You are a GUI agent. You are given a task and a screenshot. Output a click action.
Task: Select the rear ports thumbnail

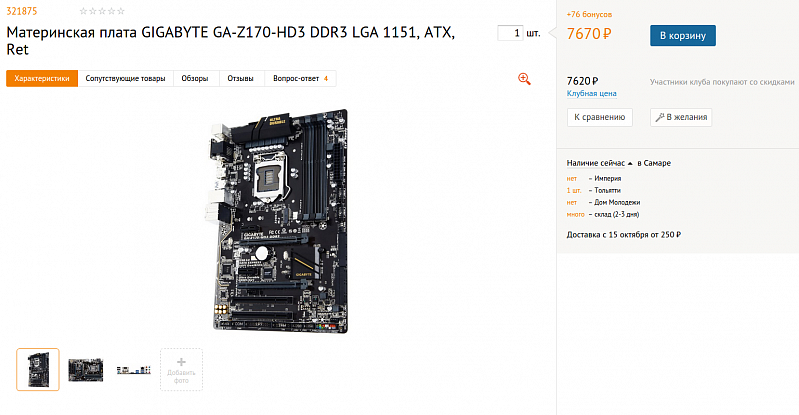[x=134, y=370]
